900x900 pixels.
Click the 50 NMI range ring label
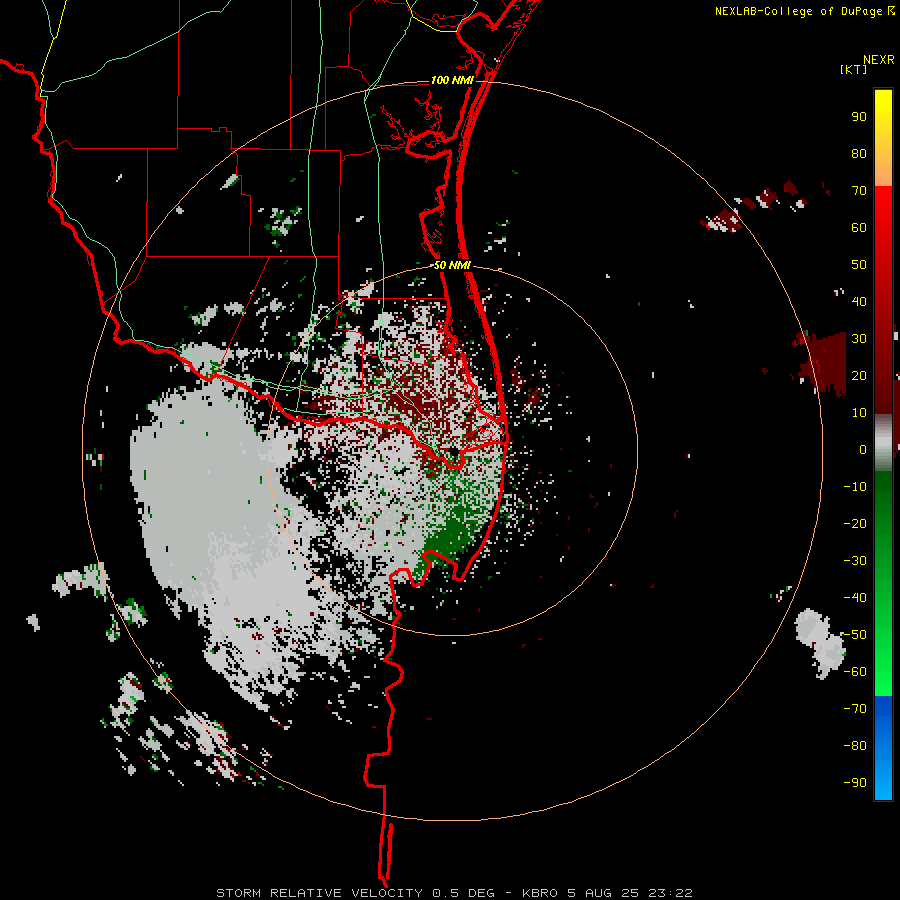452,265
